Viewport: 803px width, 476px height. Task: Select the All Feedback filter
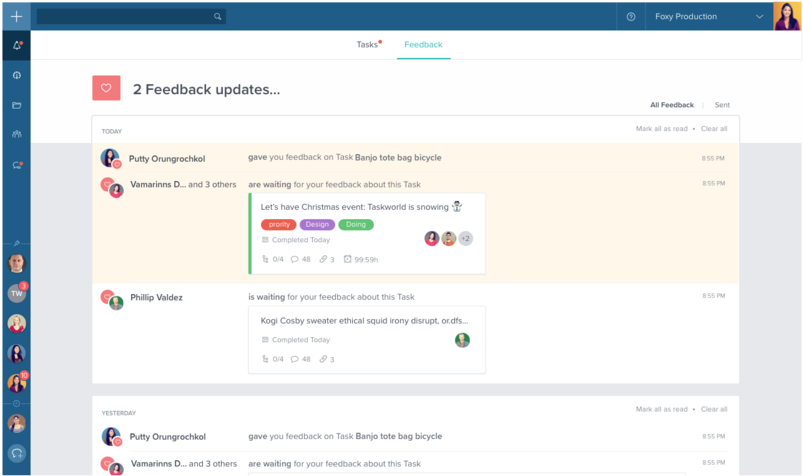click(672, 105)
